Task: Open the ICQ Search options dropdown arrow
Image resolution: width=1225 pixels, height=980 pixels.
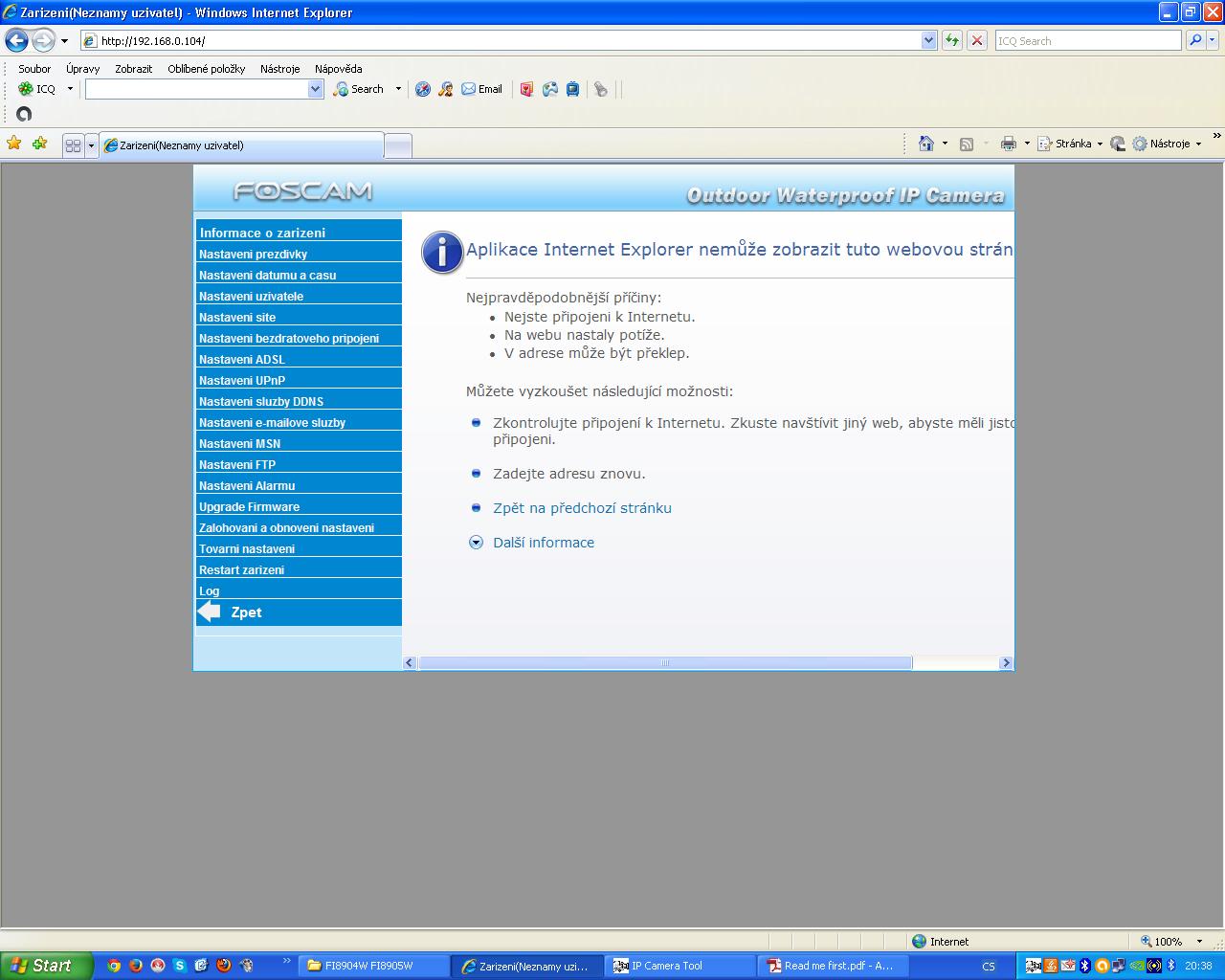Action: tap(398, 89)
